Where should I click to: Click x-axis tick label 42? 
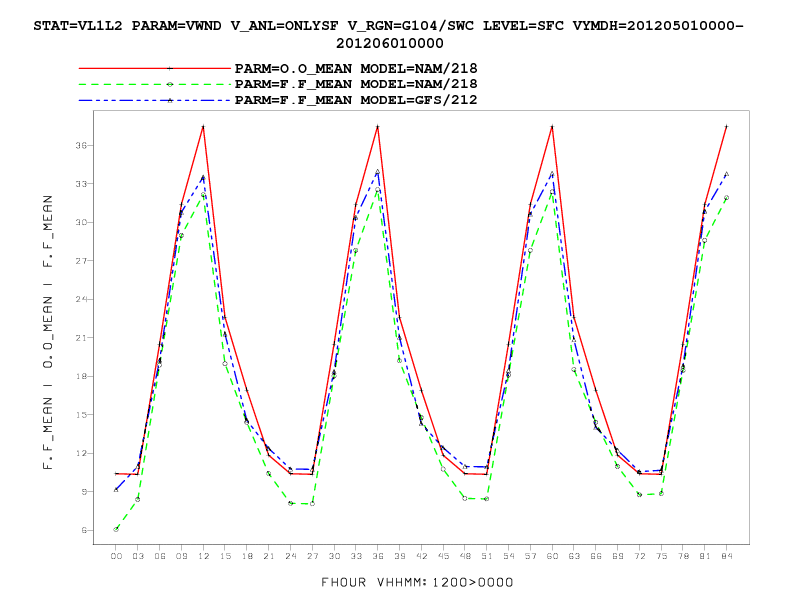tap(421, 556)
